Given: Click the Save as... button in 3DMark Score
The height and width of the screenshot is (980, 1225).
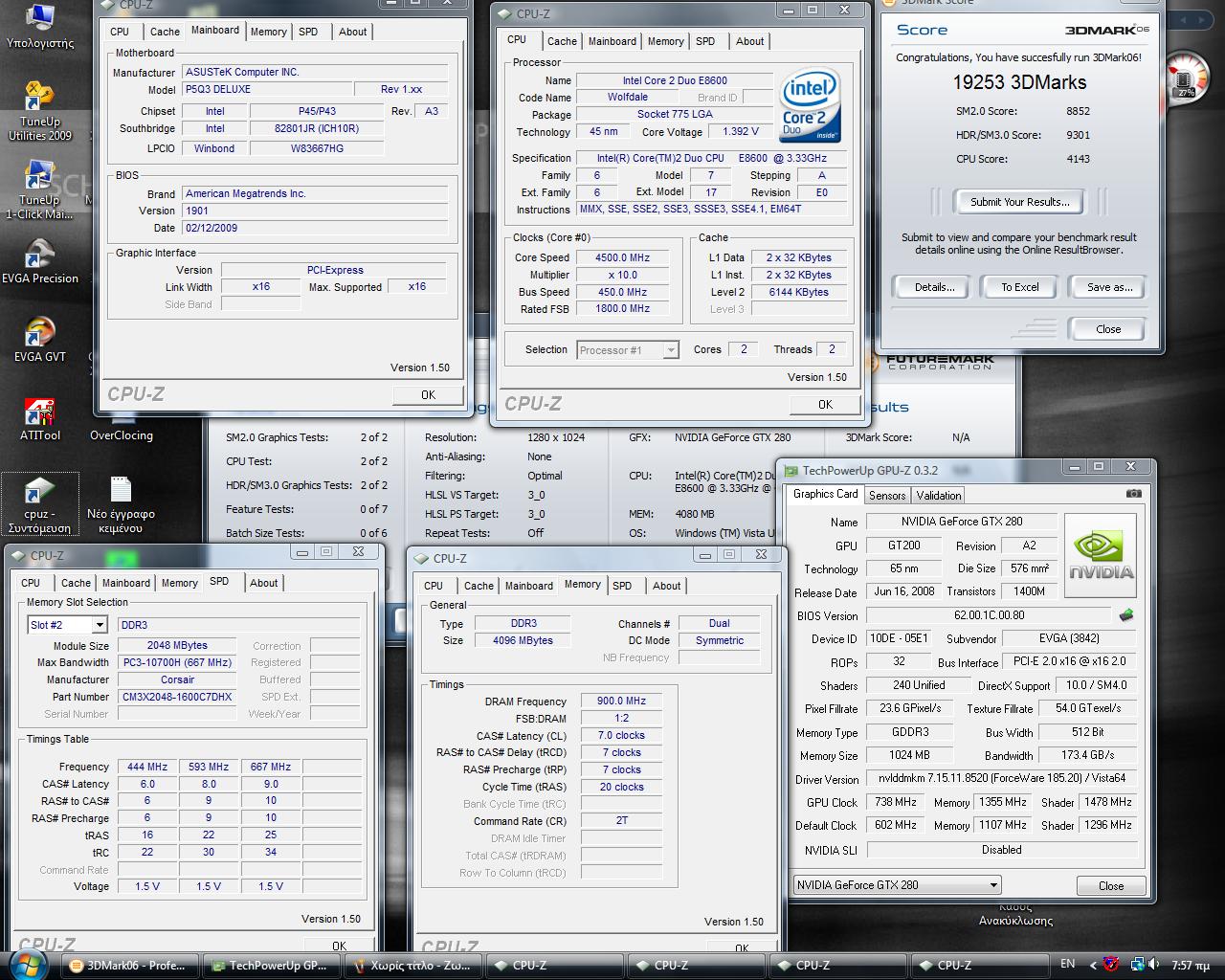Looking at the screenshot, I should [1108, 287].
